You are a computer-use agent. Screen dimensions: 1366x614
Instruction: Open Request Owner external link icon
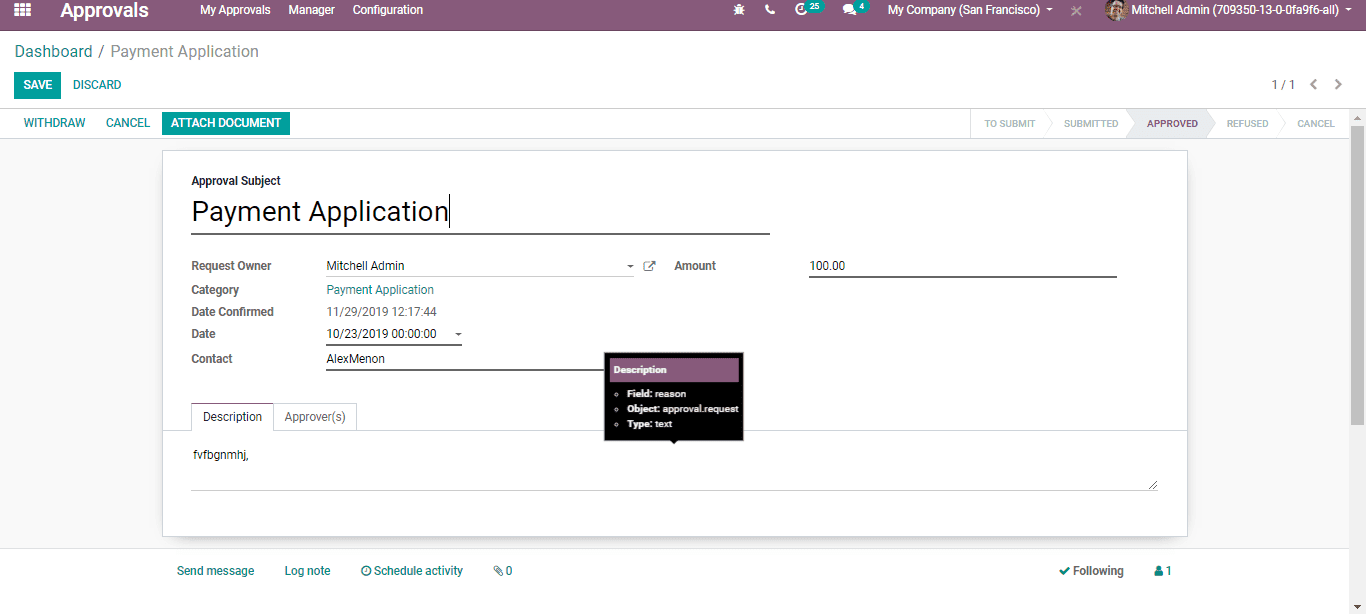click(x=649, y=266)
